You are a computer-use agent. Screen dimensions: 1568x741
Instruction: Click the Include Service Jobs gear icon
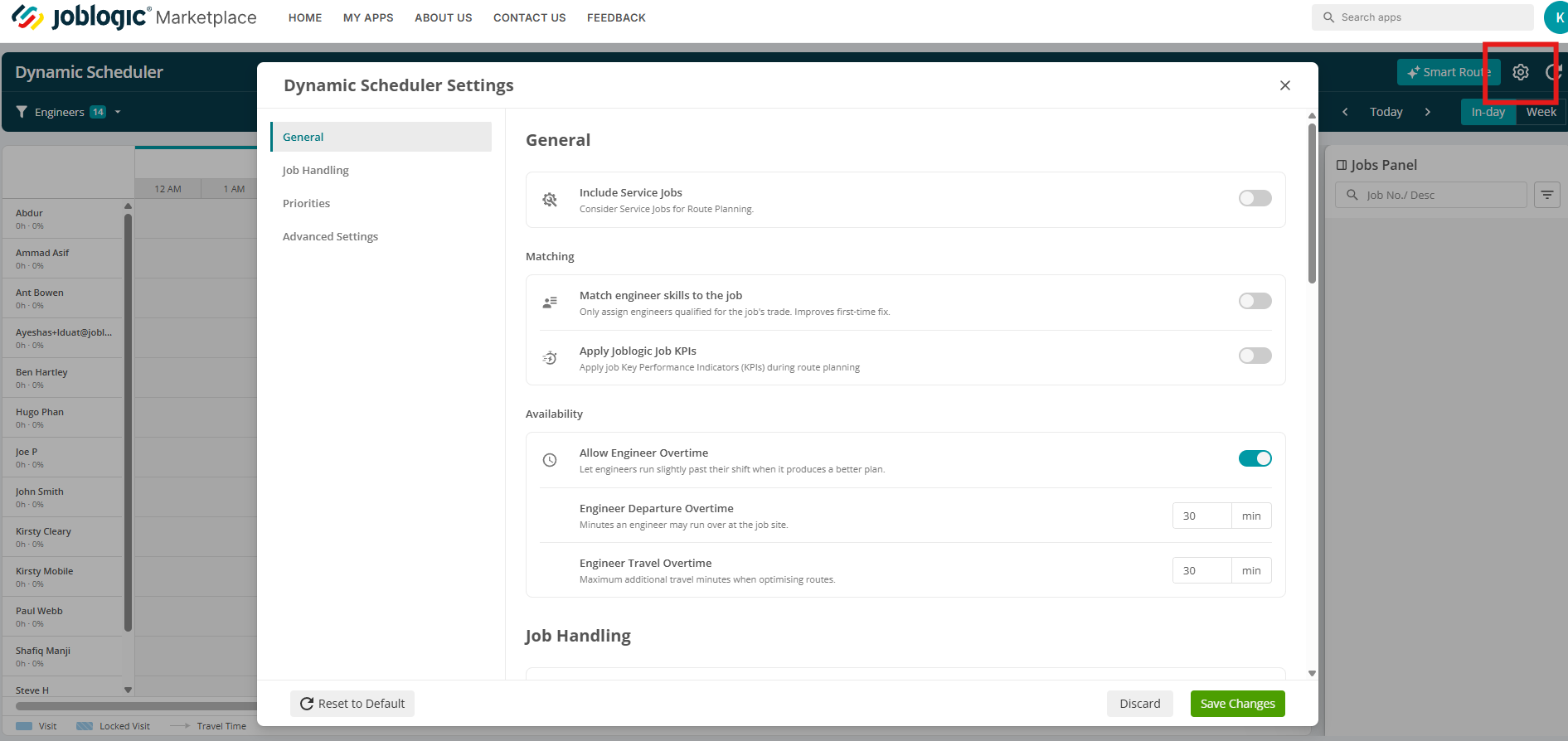coord(550,200)
